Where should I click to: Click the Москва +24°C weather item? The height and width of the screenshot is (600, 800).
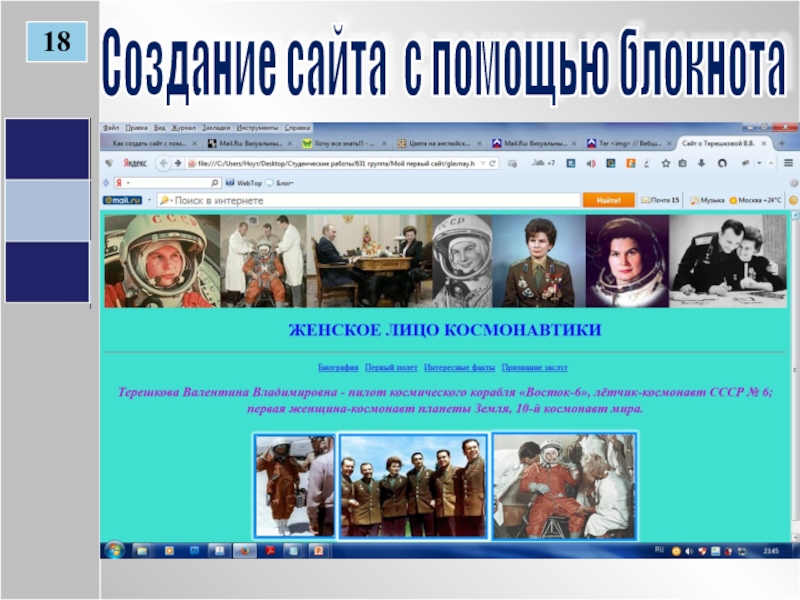click(x=755, y=201)
